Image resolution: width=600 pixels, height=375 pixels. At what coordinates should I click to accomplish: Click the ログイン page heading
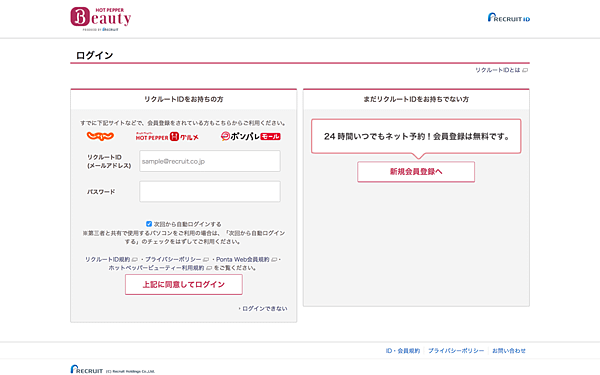[95, 55]
